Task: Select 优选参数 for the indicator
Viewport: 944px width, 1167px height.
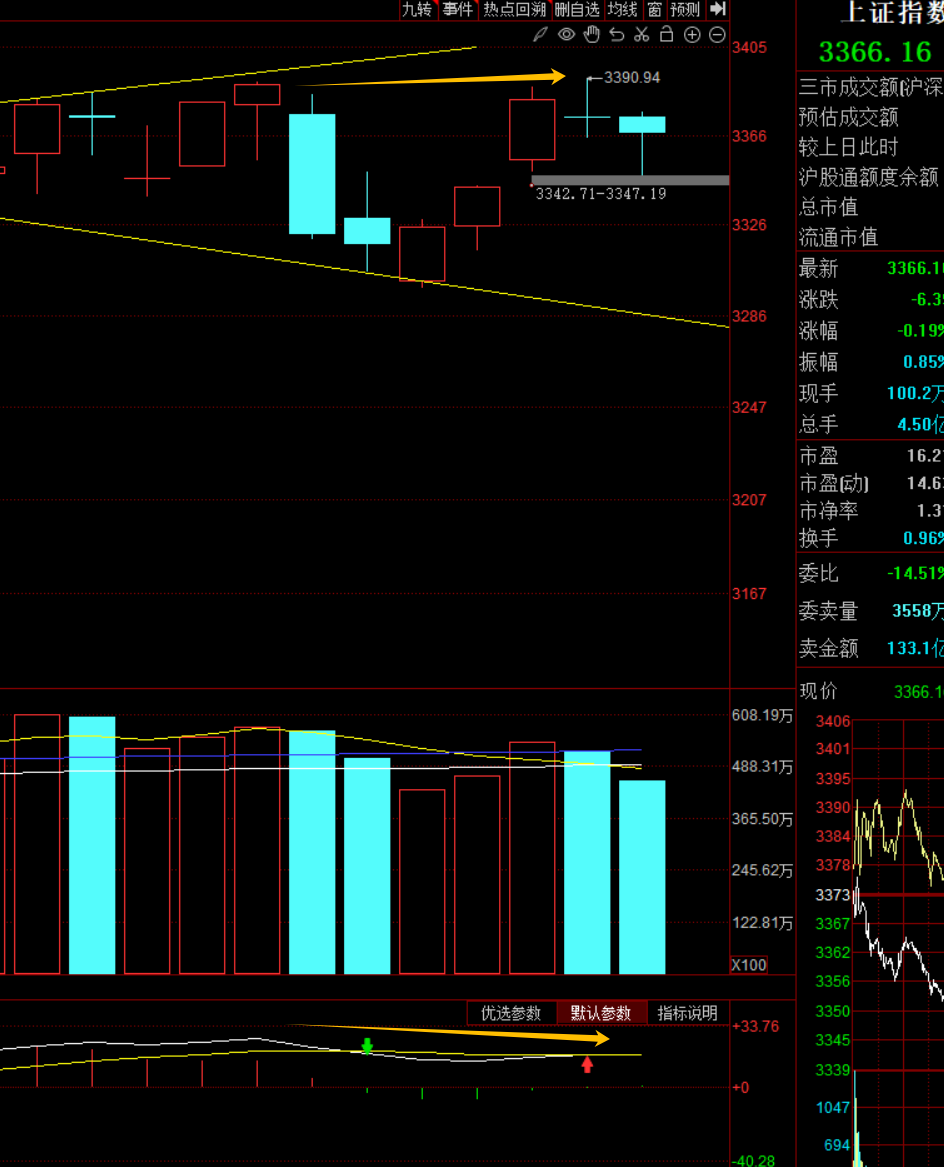Action: tap(511, 1013)
